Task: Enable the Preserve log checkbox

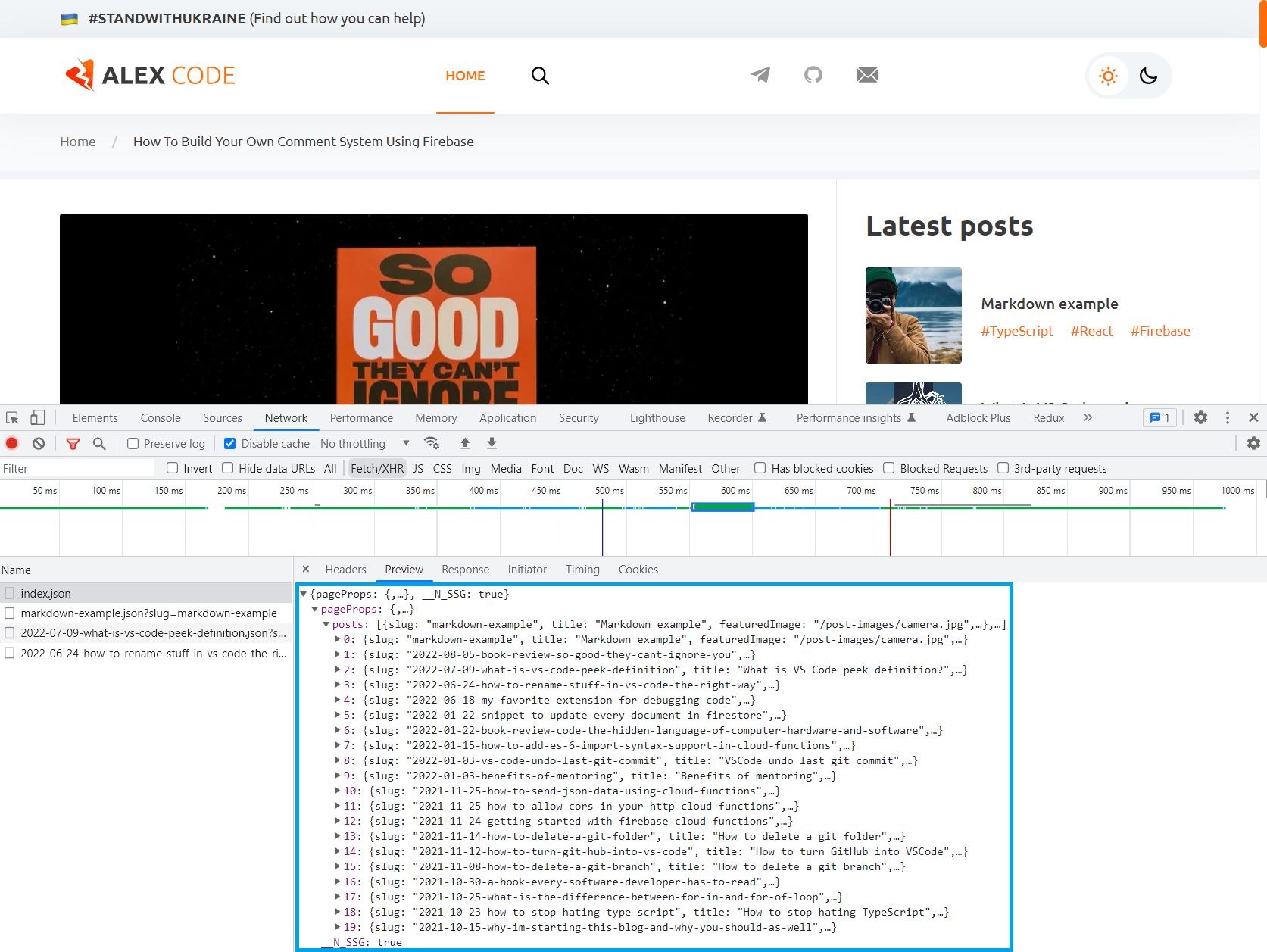Action: tap(133, 443)
